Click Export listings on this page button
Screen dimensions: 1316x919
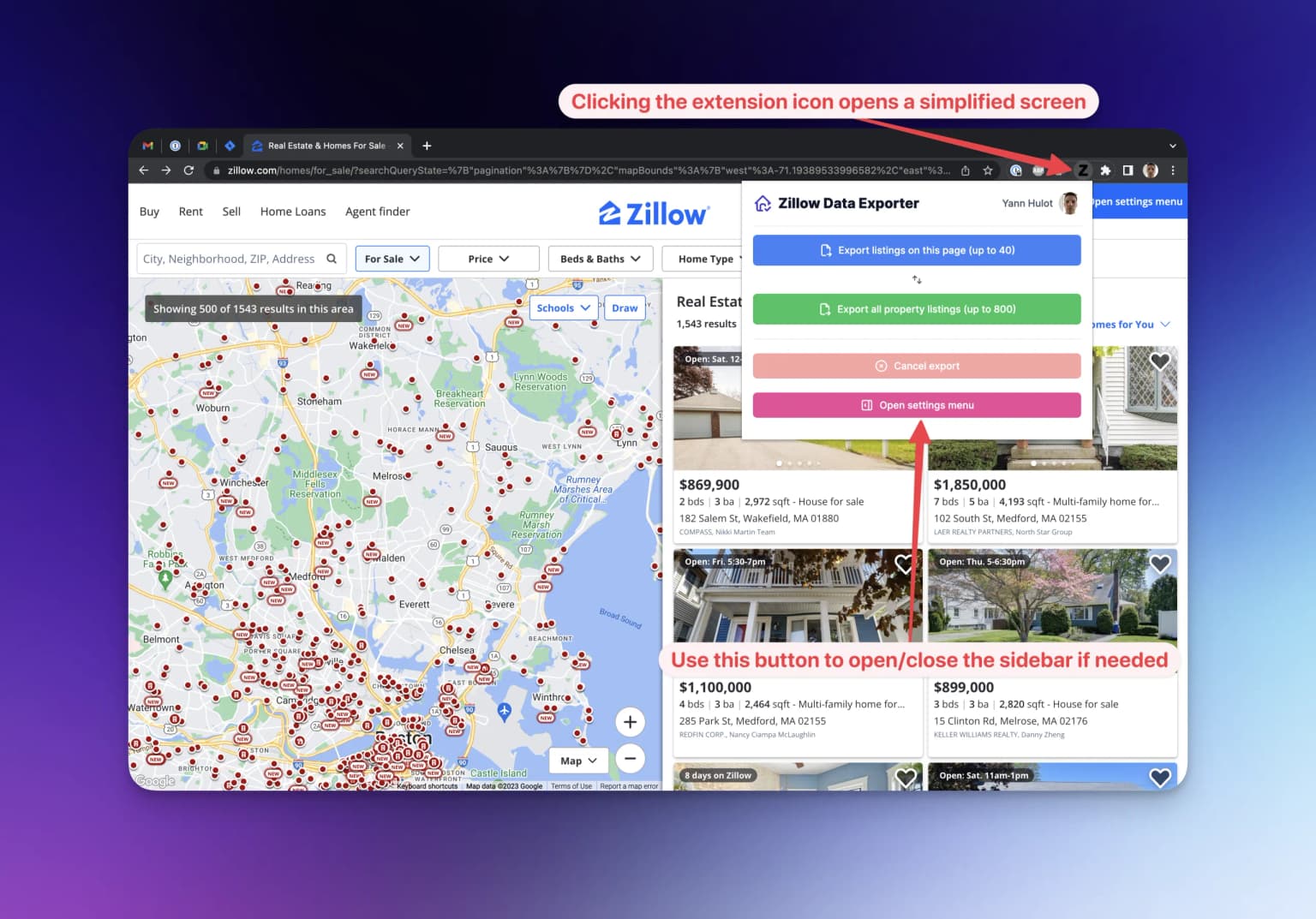click(x=917, y=250)
